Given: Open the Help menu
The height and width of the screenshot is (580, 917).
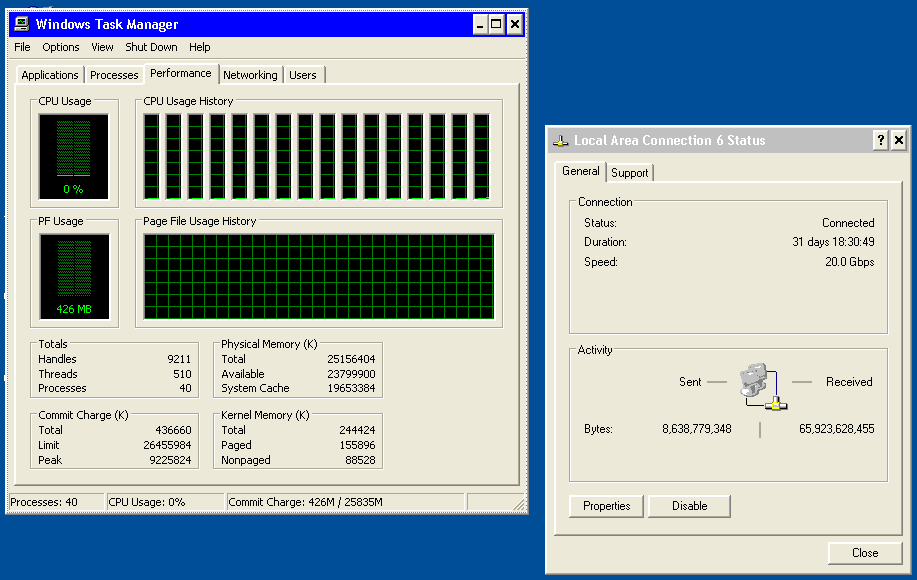Looking at the screenshot, I should point(199,47).
